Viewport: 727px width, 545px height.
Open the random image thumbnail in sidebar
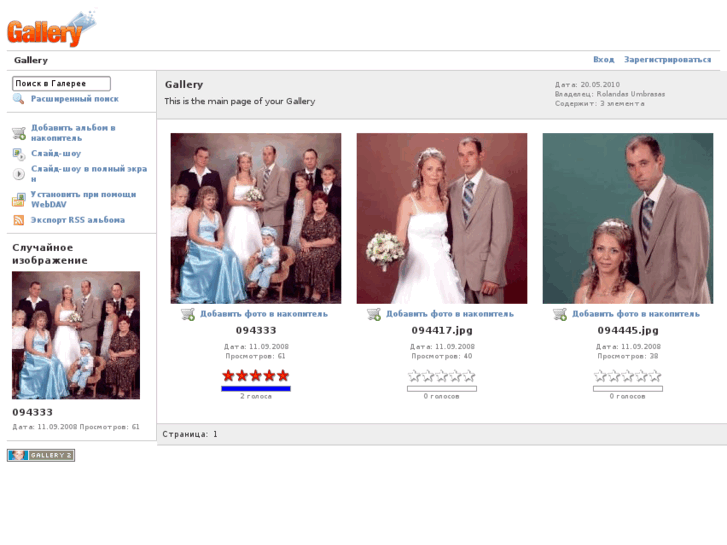76,335
